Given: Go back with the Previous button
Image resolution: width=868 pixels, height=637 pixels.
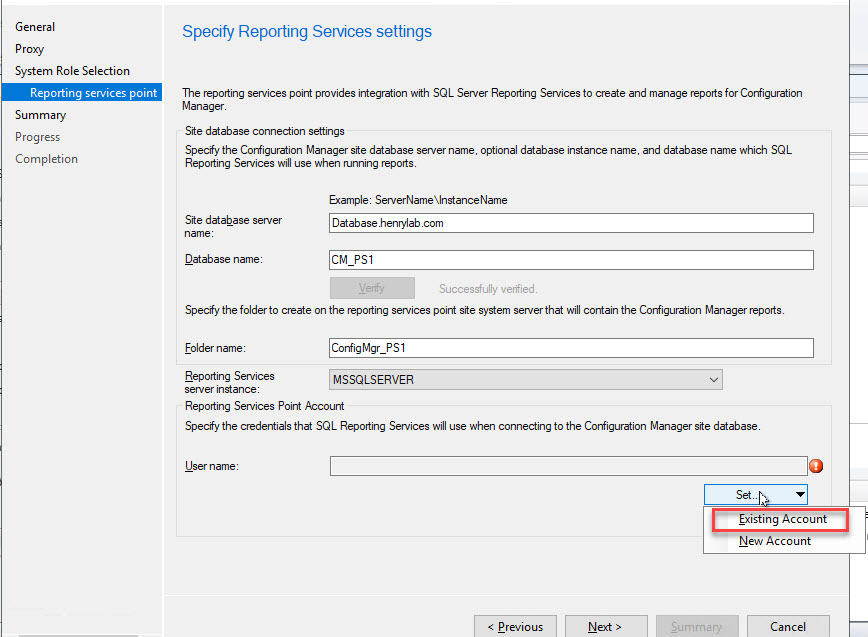Looking at the screenshot, I should coord(515,627).
